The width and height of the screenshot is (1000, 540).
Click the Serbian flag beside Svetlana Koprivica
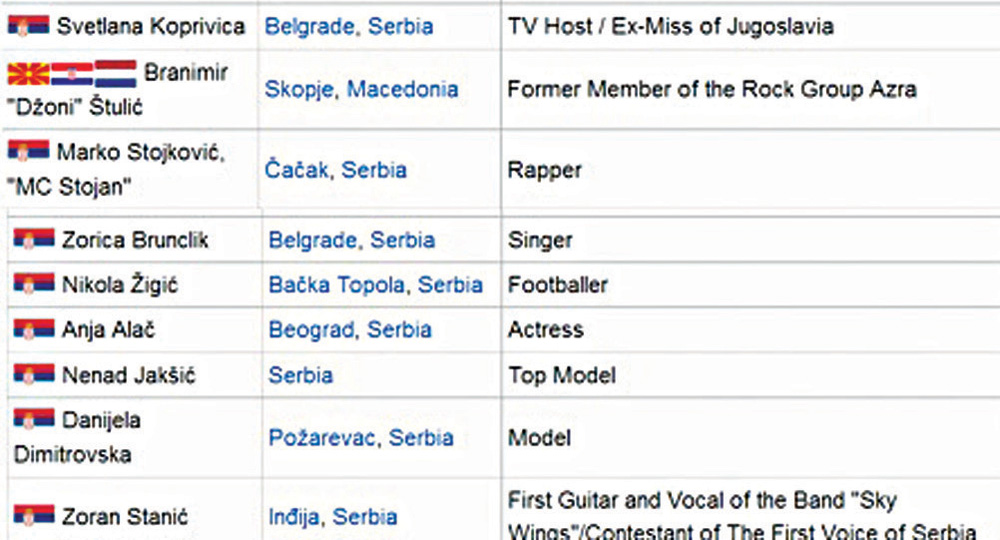point(28,25)
